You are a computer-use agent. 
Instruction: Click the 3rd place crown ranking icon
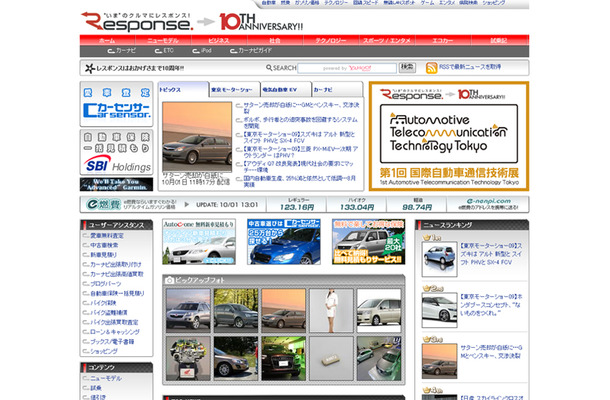click(433, 339)
